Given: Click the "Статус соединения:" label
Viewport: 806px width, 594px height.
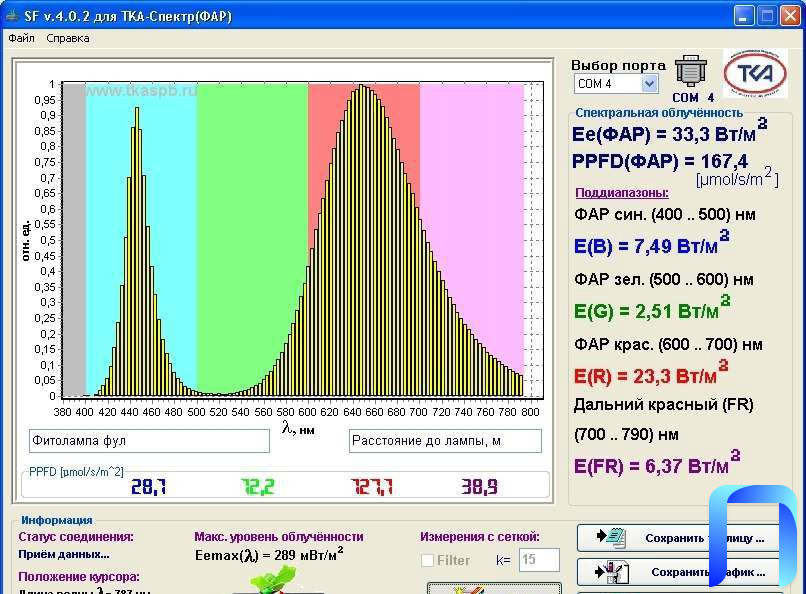Looking at the screenshot, I should tap(76, 537).
